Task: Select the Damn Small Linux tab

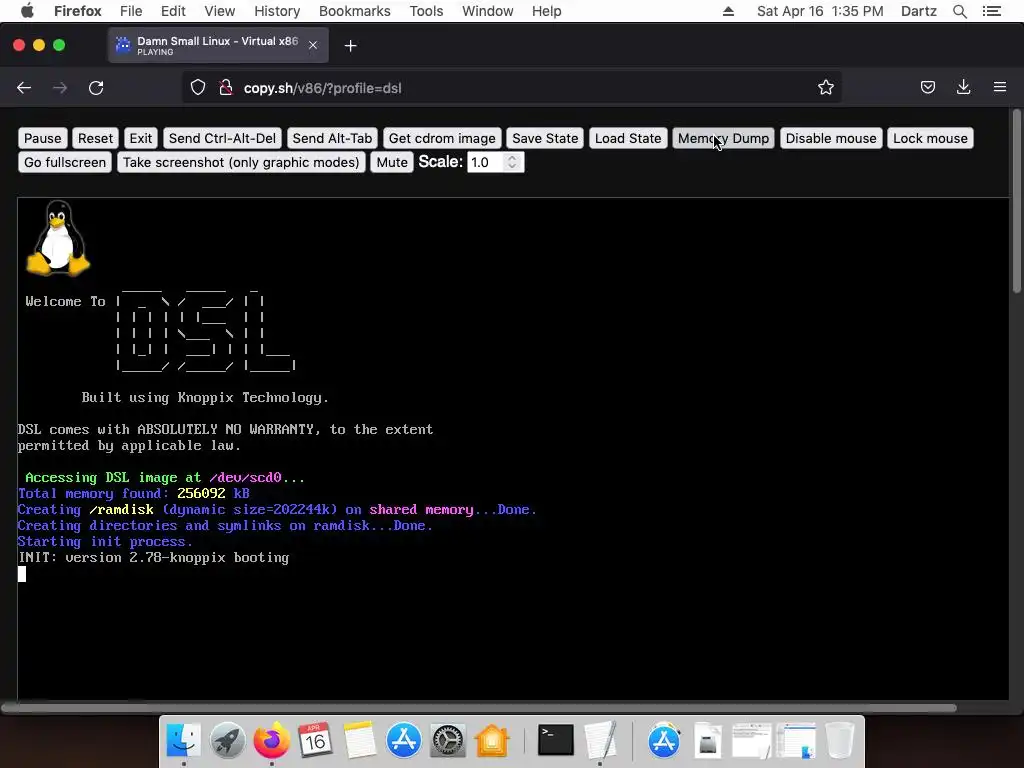Action: [217, 45]
